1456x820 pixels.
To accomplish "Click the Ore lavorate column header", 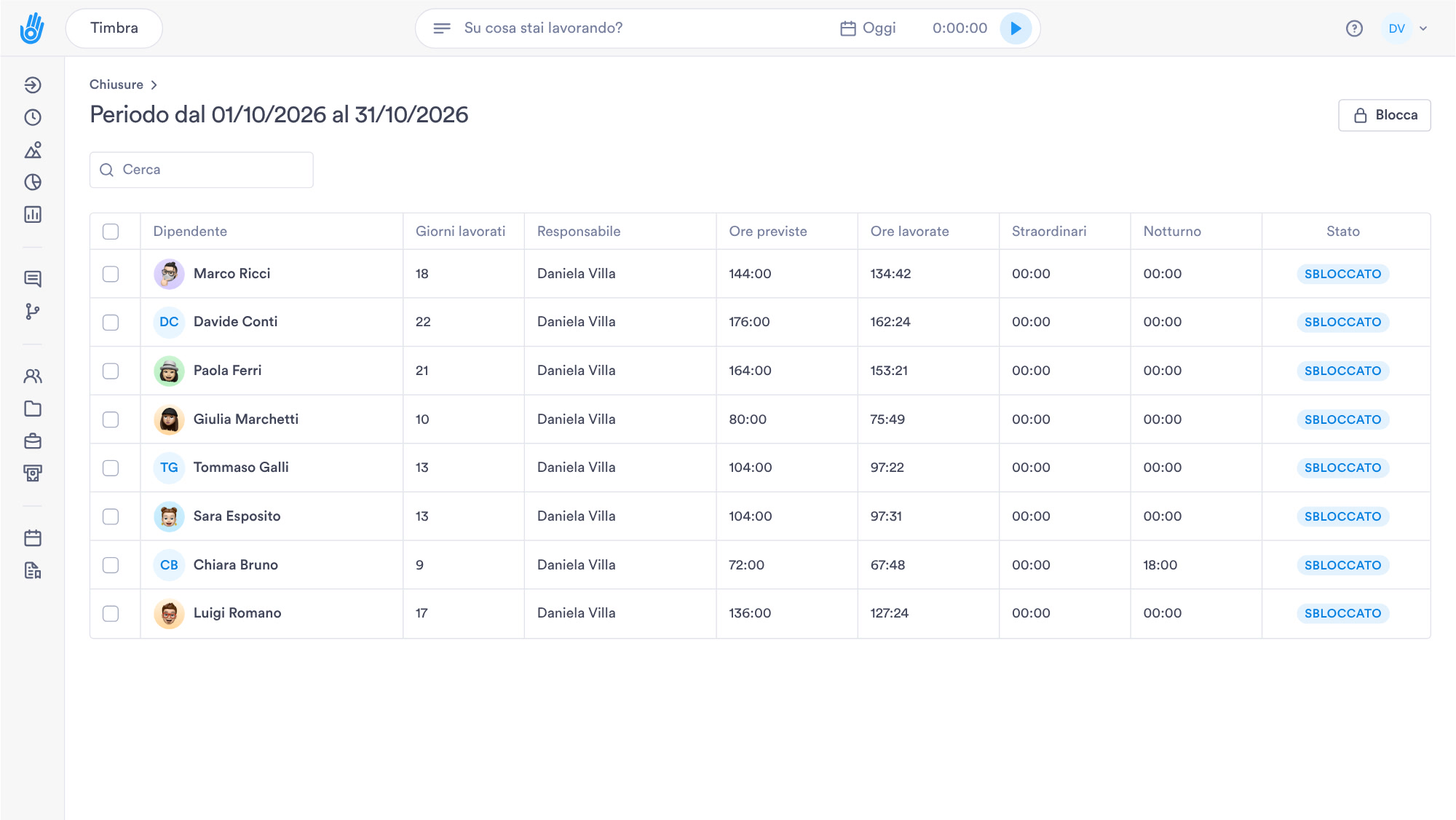I will 909,232.
